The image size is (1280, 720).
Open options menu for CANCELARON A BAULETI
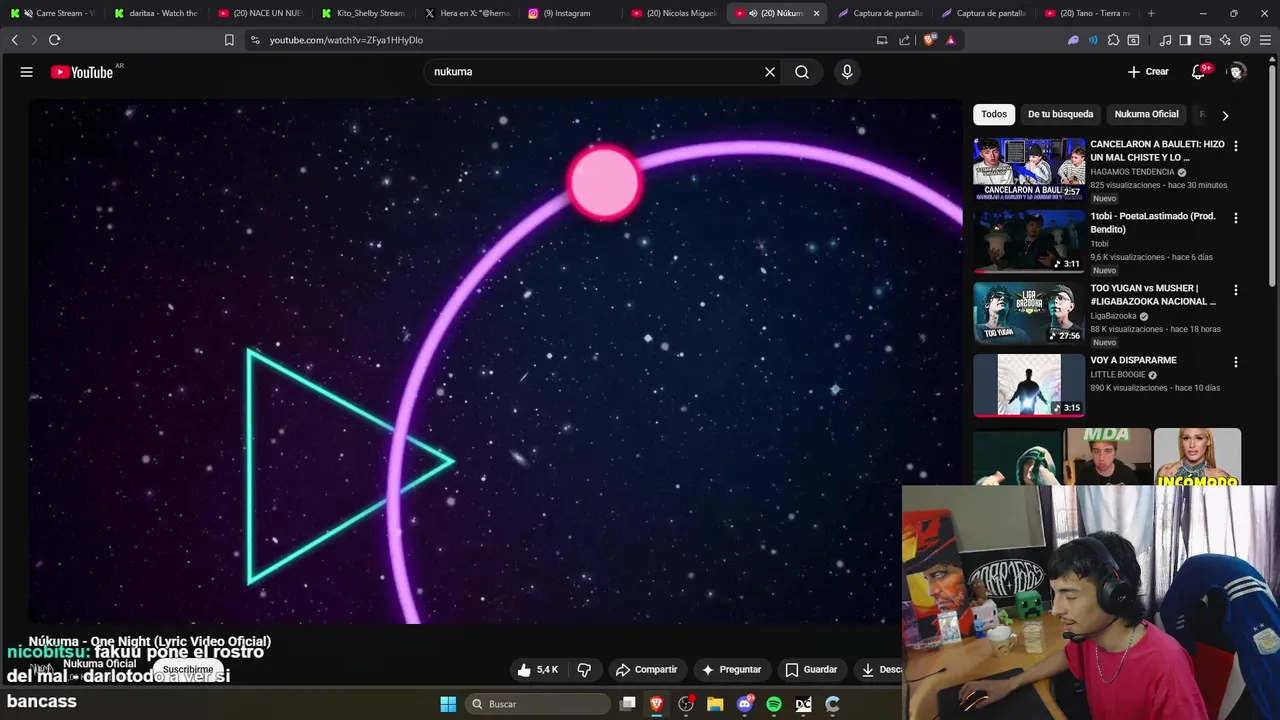pos(1236,146)
